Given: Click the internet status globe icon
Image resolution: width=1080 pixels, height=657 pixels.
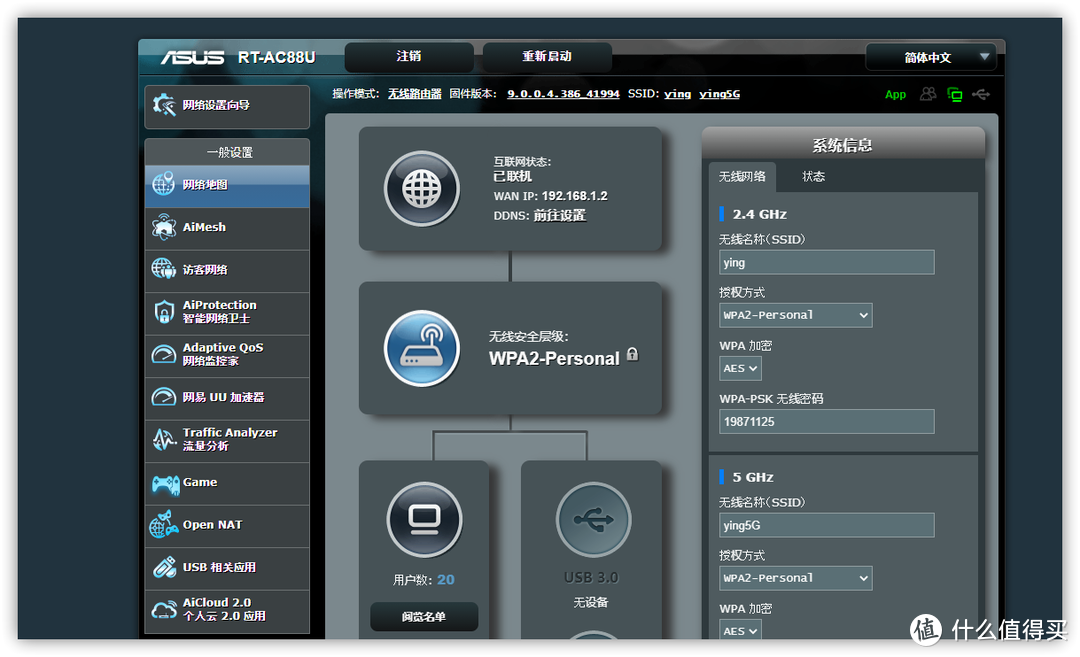Looking at the screenshot, I should (422, 189).
